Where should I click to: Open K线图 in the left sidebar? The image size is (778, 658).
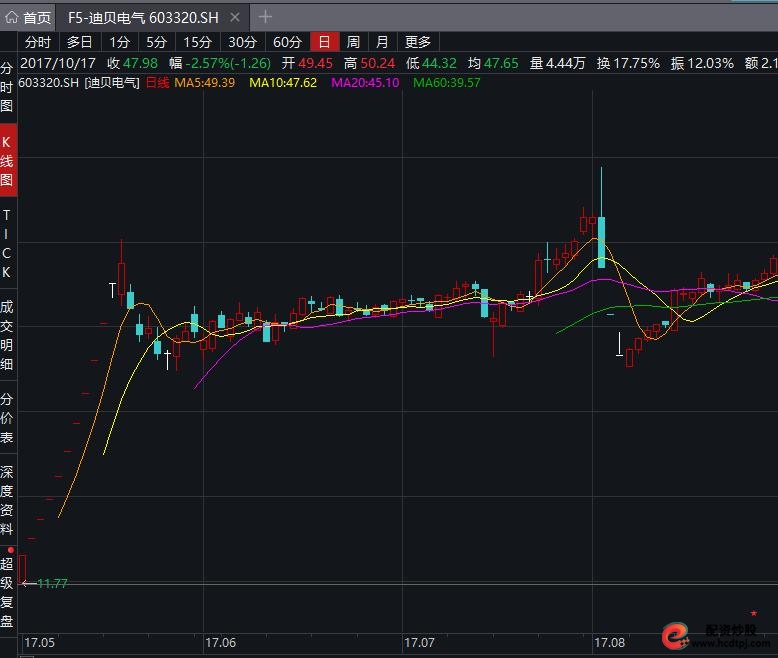click(7, 161)
